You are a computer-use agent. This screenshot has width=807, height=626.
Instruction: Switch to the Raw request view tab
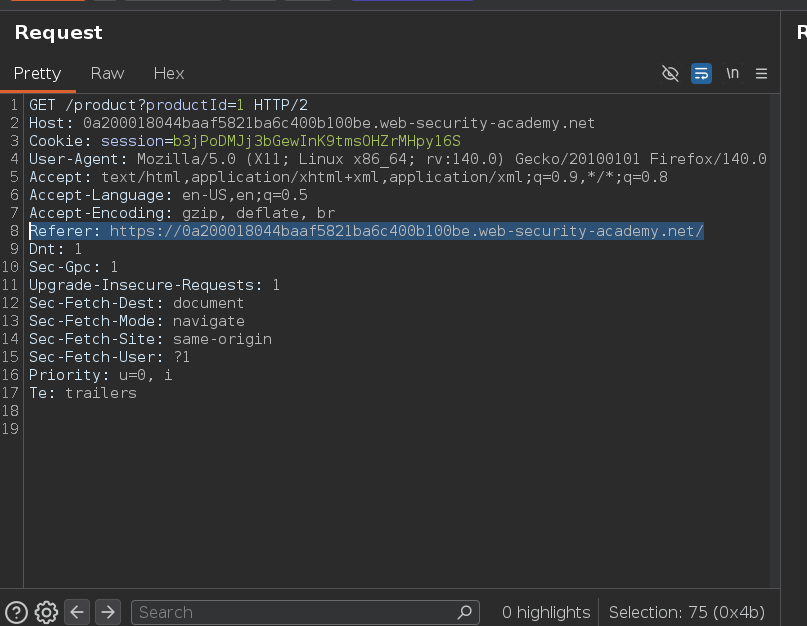[108, 74]
